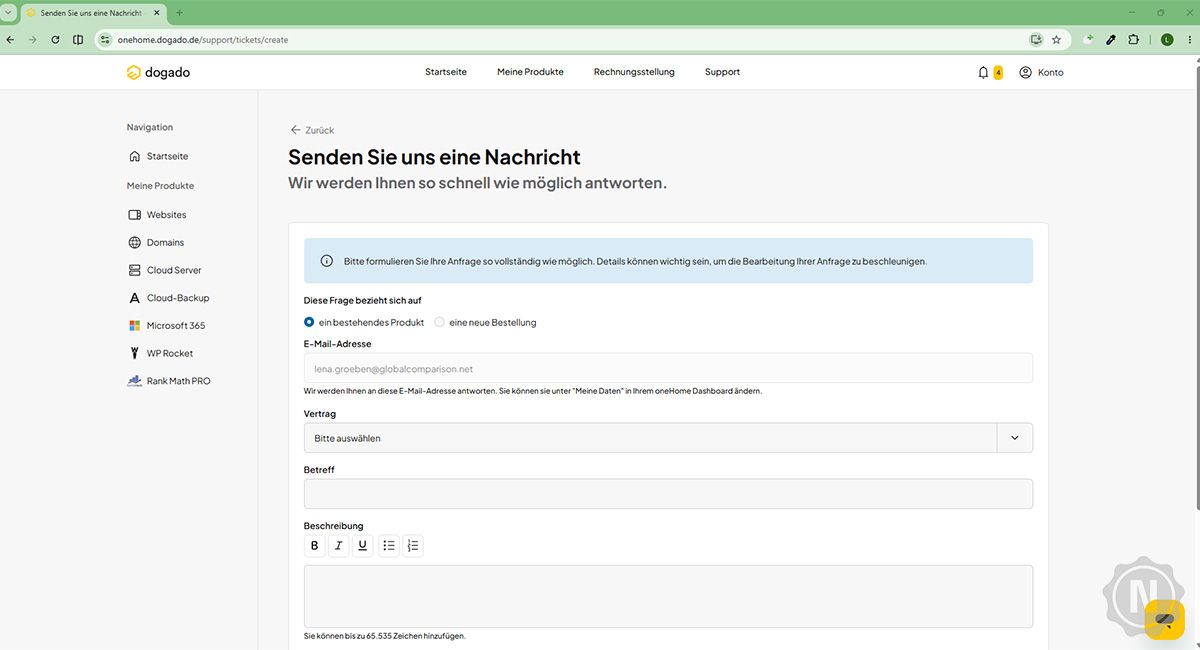The image size is (1200, 650).
Task: Open the yellow chat widget
Action: click(x=1164, y=620)
